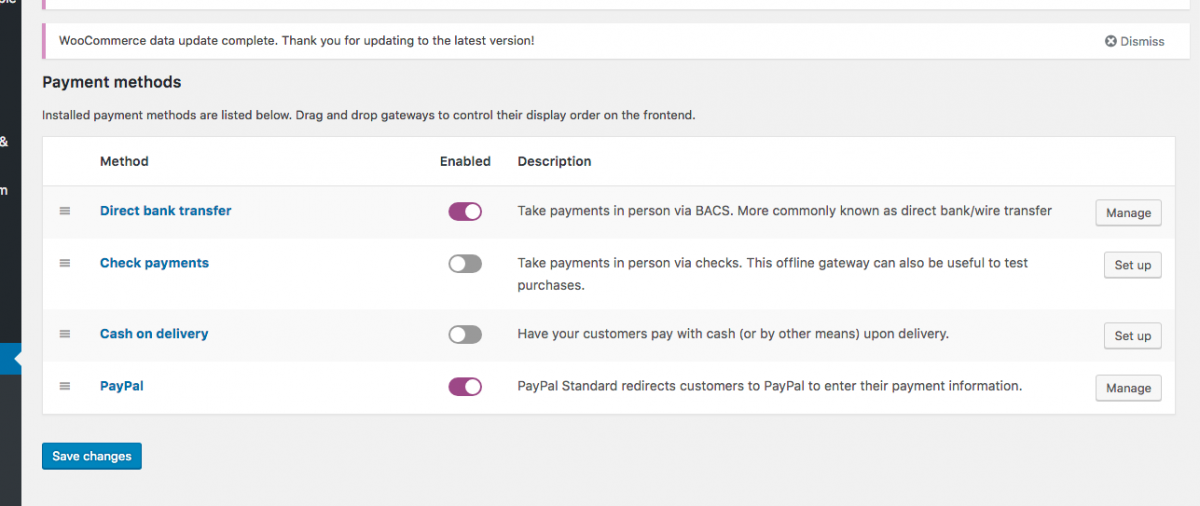Click drag handle for Direct bank transfer

coord(65,211)
